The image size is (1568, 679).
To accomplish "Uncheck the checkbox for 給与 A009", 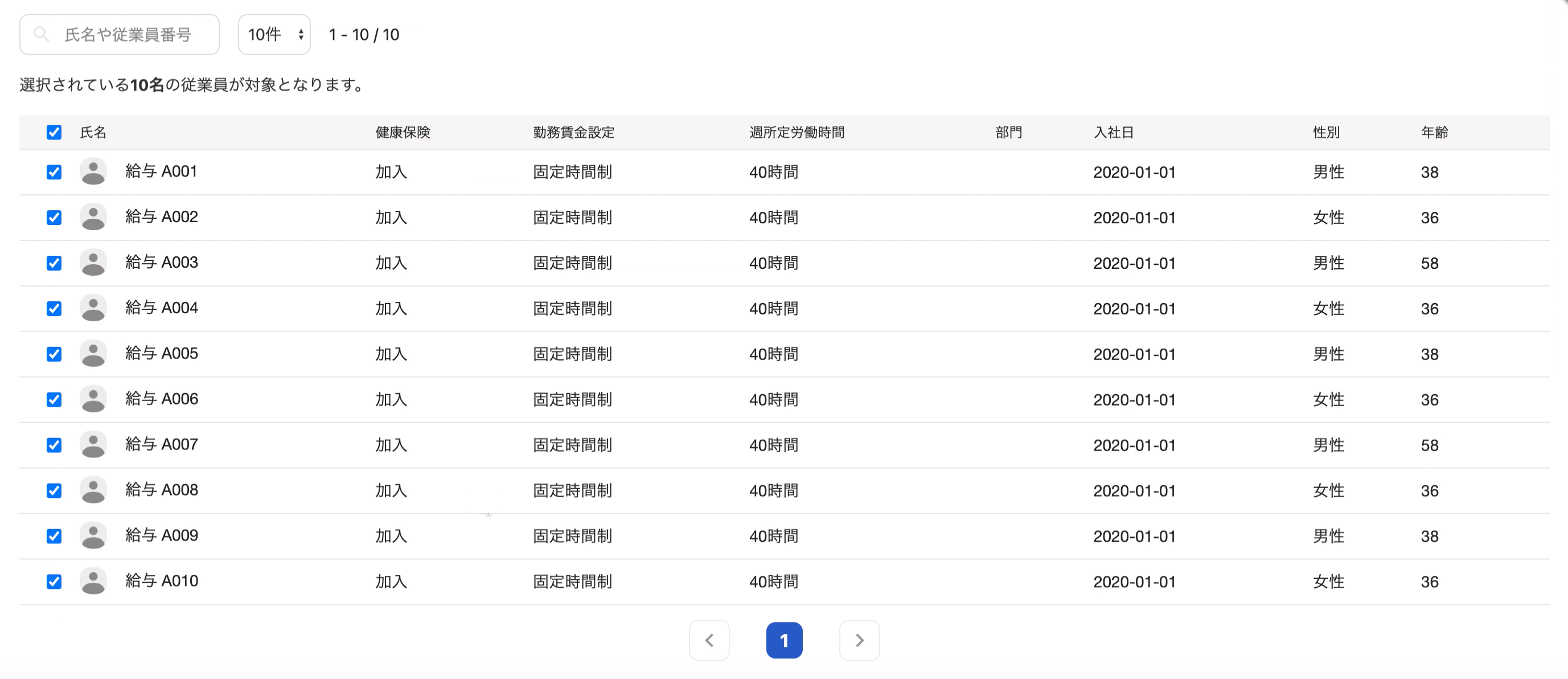I will point(54,536).
